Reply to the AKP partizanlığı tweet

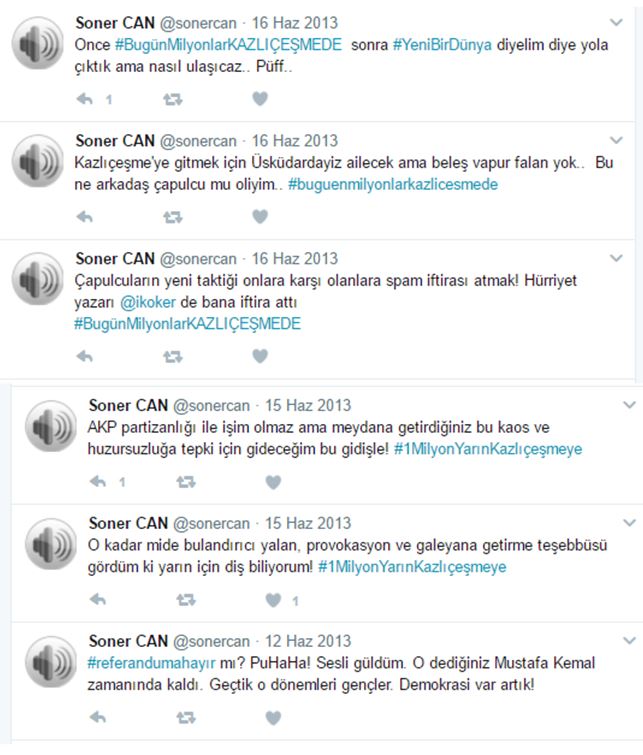[x=98, y=482]
